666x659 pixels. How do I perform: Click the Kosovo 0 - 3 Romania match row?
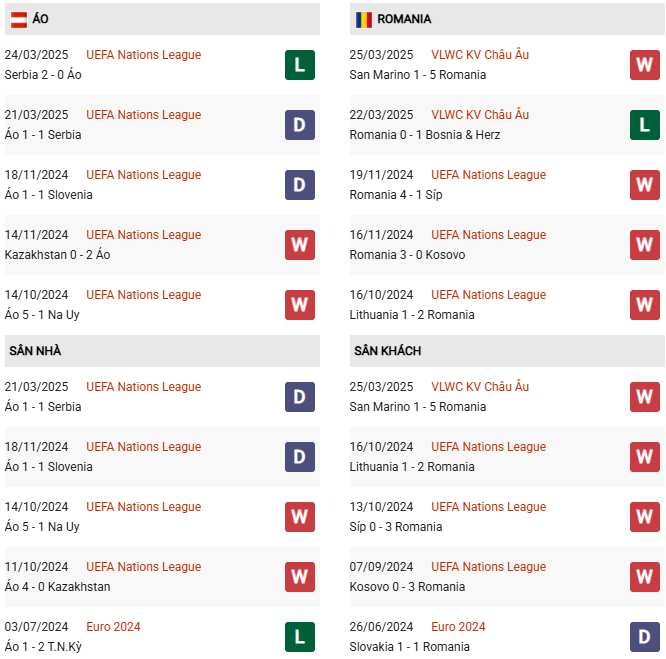(396, 587)
